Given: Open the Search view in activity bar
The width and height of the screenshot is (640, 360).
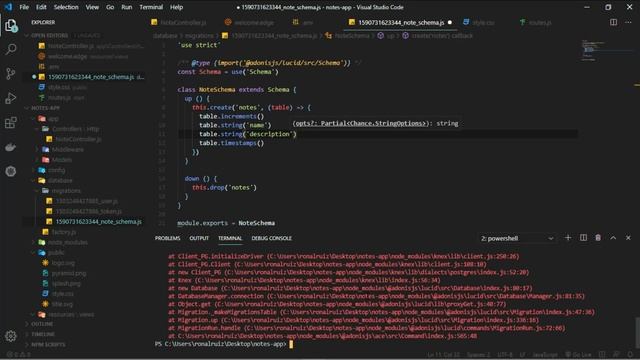Looking at the screenshot, I should point(11,49).
